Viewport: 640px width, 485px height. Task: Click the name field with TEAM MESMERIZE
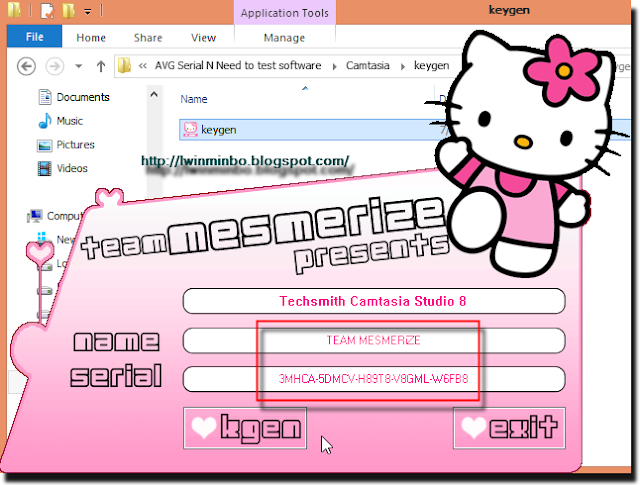[x=374, y=340]
